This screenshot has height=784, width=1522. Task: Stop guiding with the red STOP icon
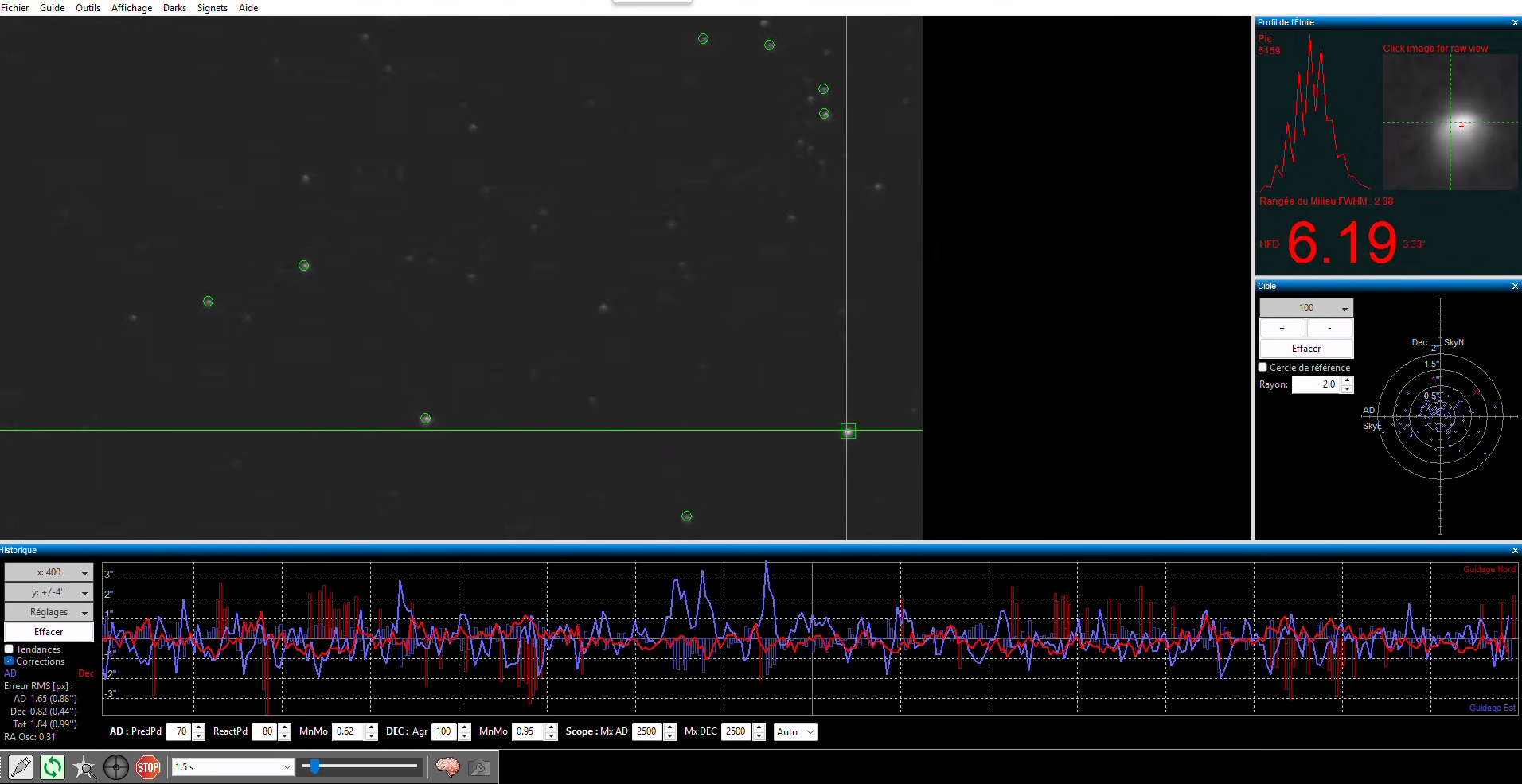tap(148, 767)
